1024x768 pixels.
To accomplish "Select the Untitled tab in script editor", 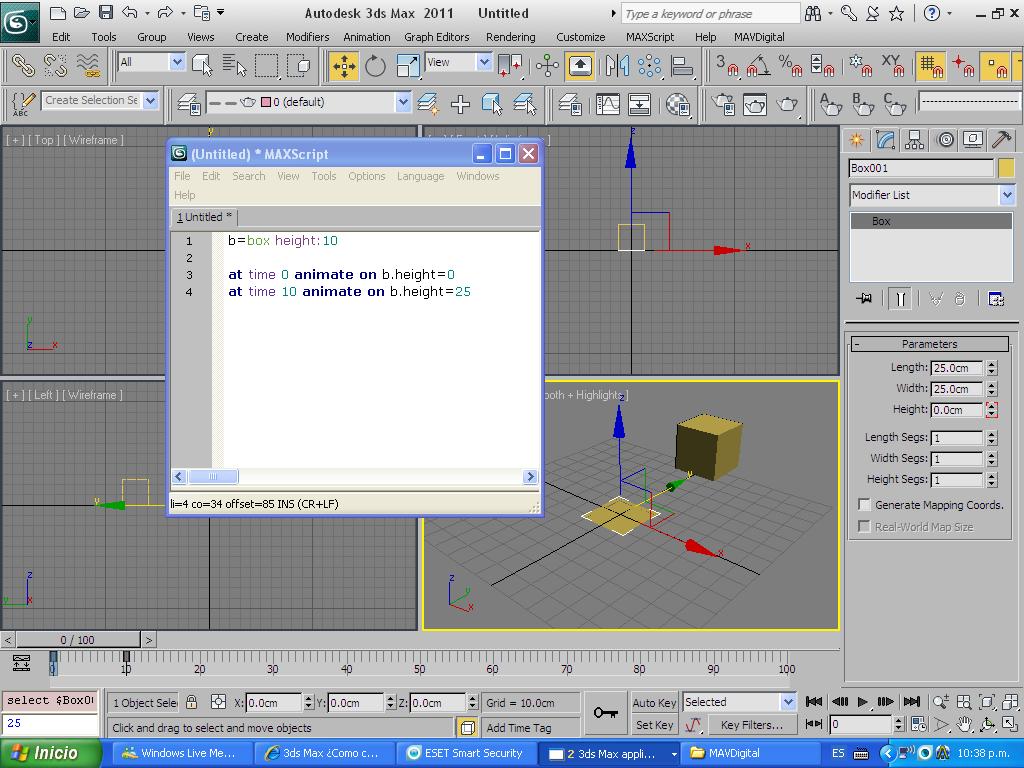I will (x=204, y=217).
